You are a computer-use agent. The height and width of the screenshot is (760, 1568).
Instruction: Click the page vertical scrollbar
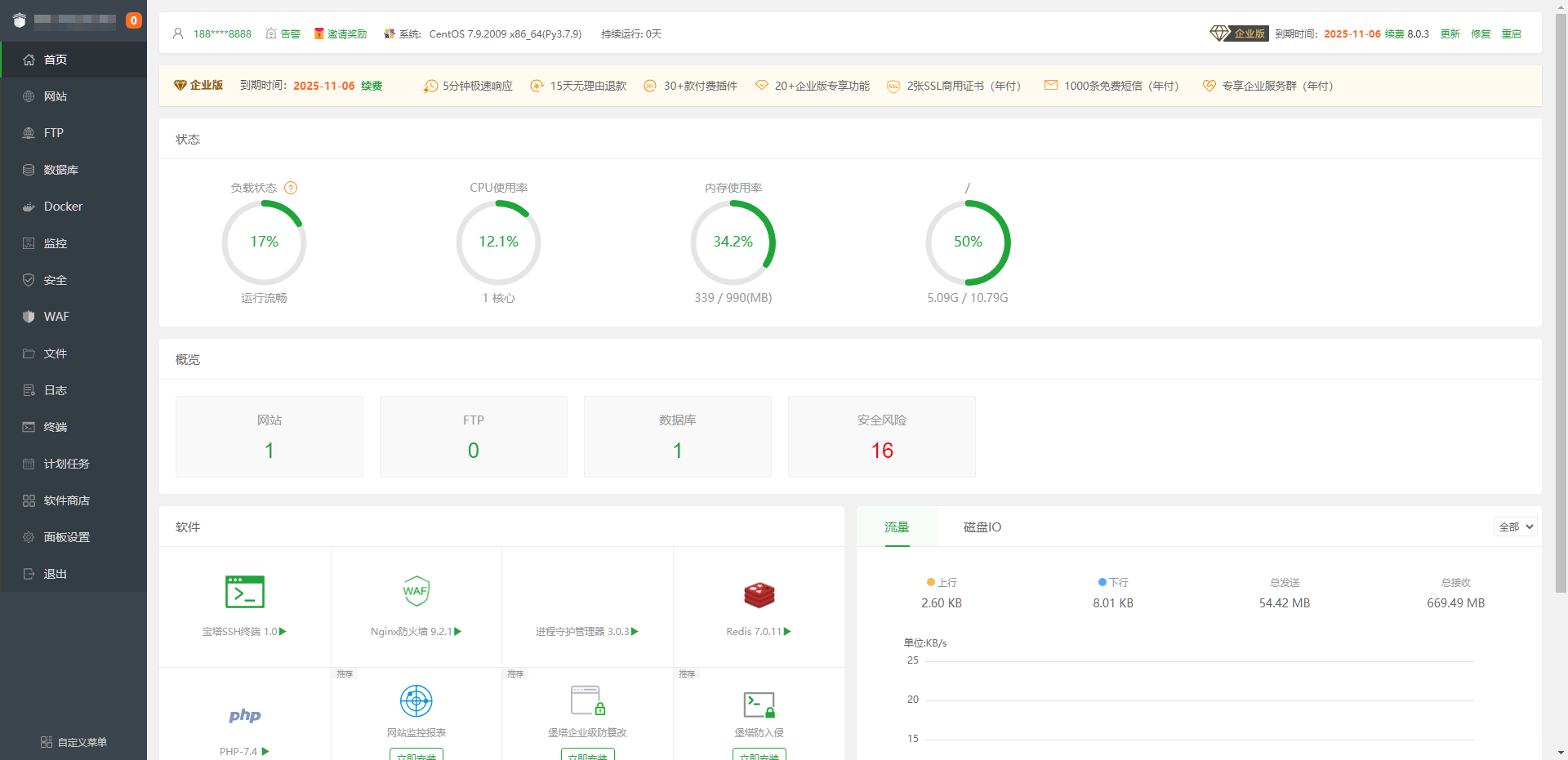(x=1561, y=303)
